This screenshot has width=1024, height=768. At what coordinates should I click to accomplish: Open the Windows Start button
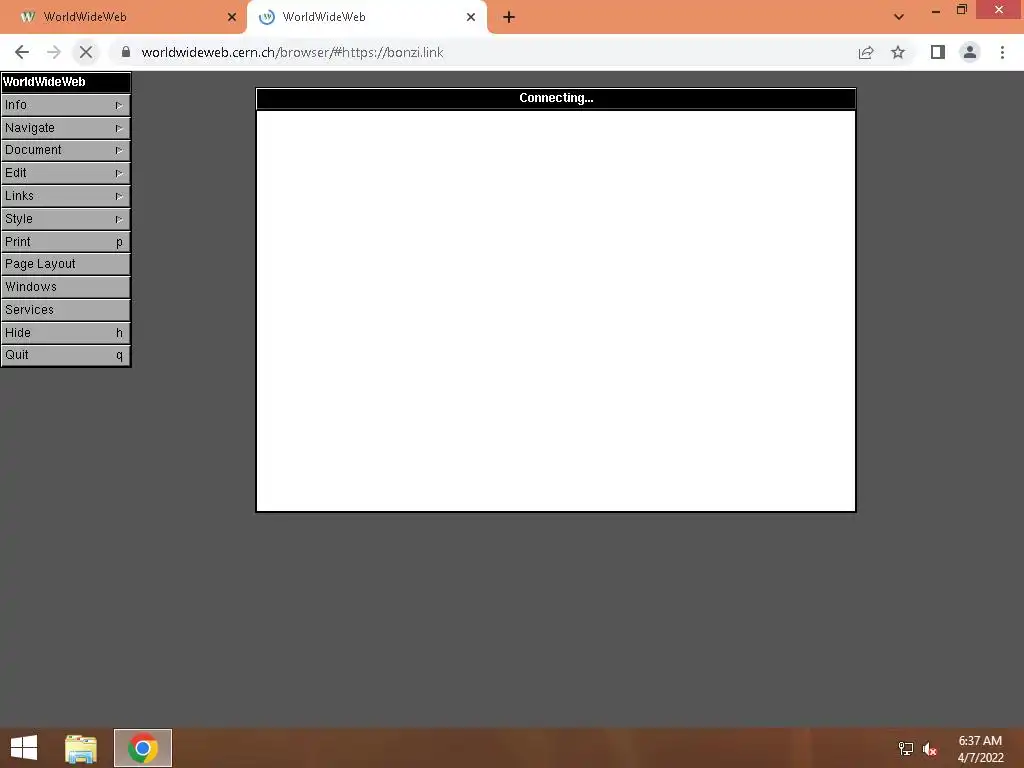(24, 748)
